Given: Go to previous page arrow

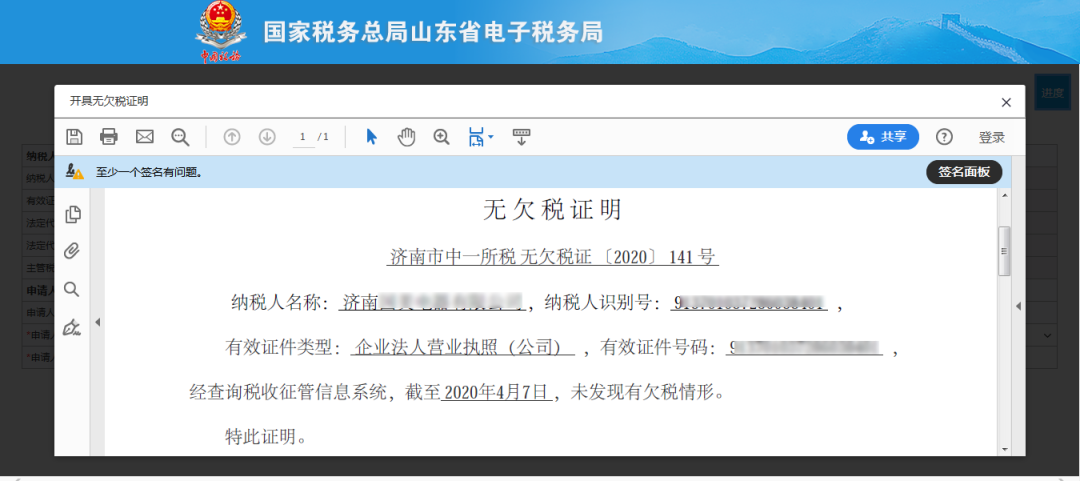Looking at the screenshot, I should pos(232,136).
